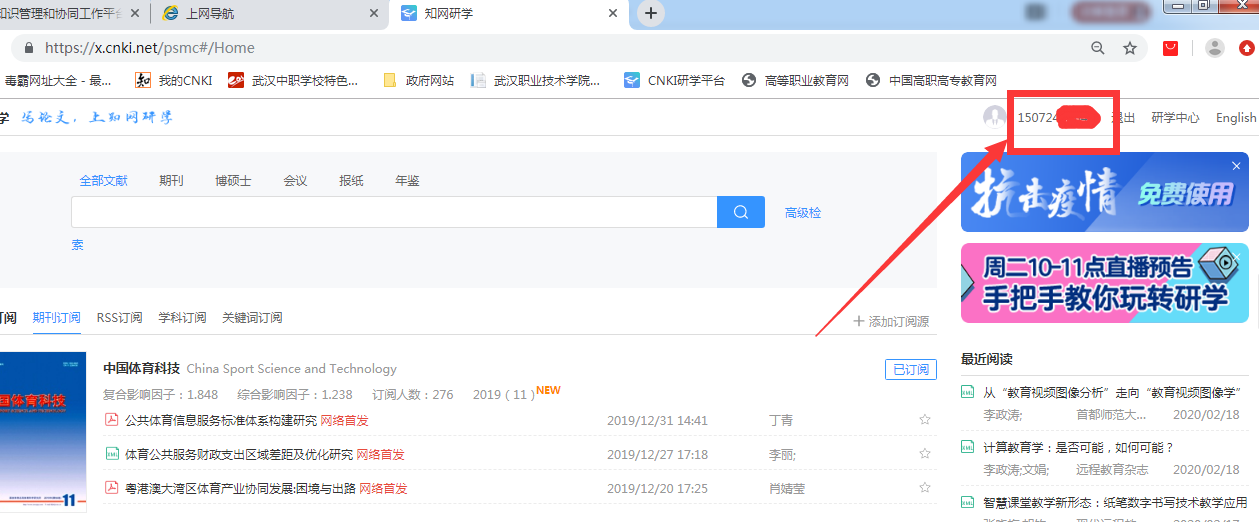Switch to the RSS订阅 tab
This screenshot has height=522, width=1259.
coord(119,318)
